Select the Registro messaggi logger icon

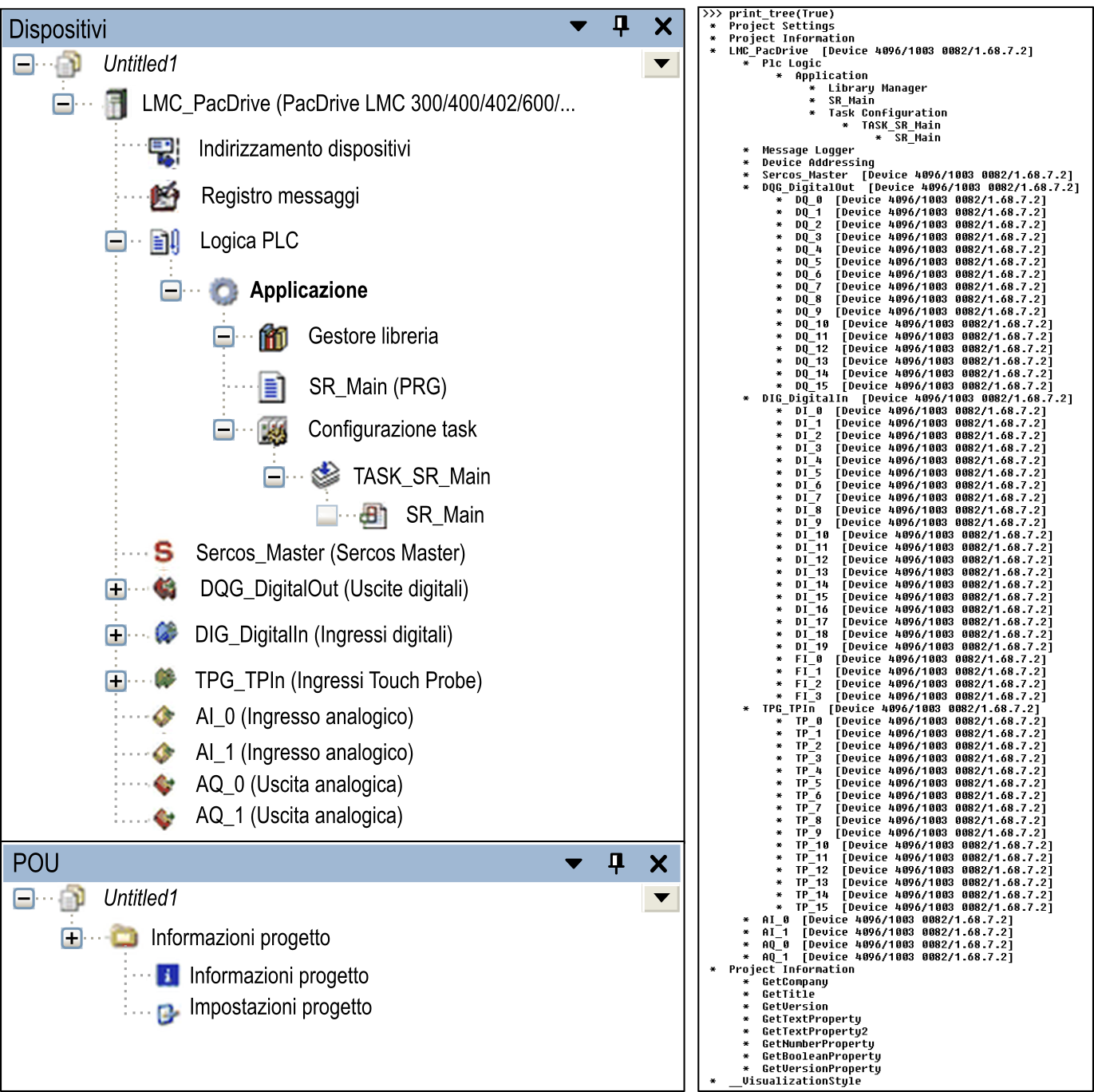(x=164, y=196)
